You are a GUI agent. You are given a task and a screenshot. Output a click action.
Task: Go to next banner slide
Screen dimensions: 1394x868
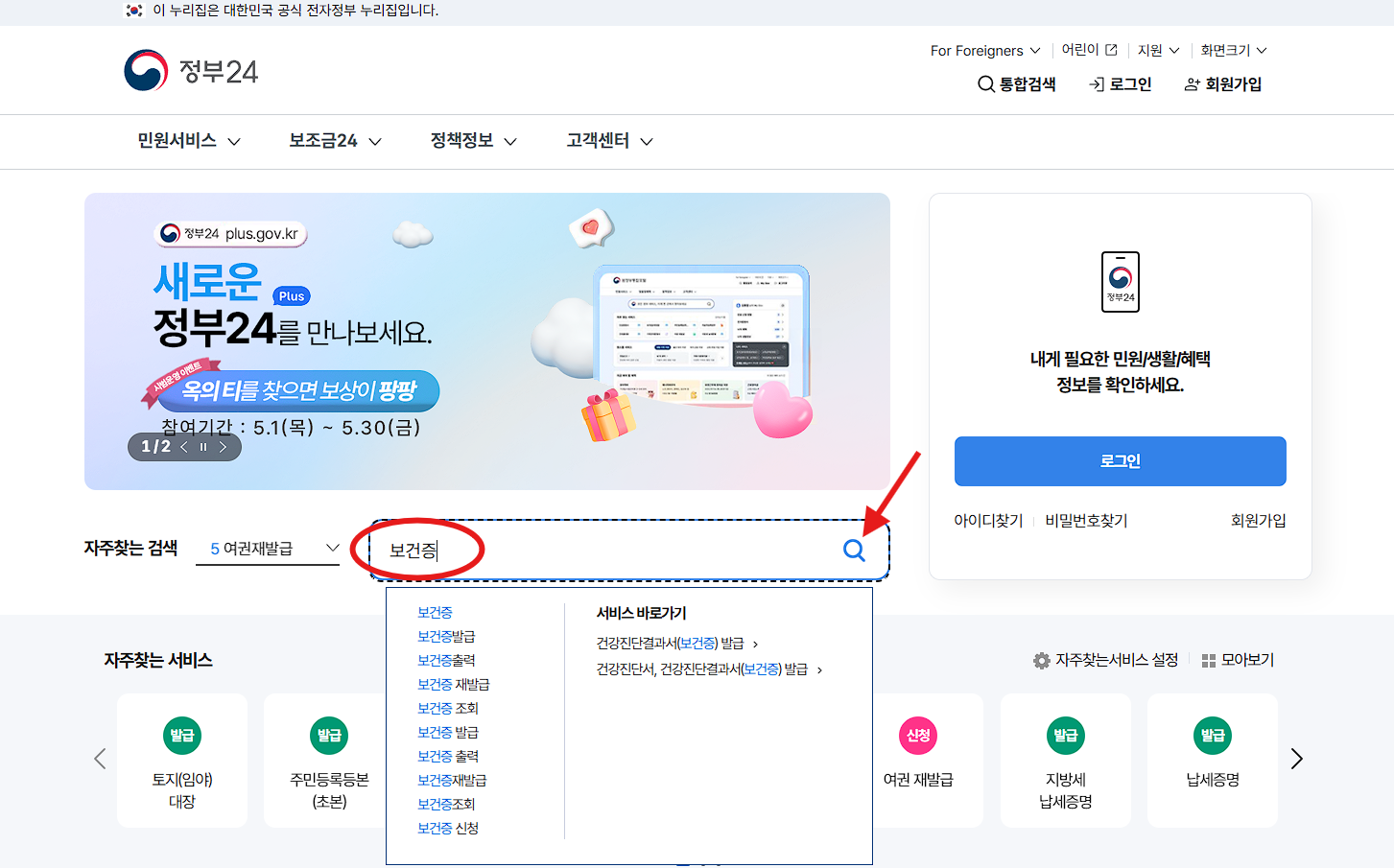pos(223,447)
